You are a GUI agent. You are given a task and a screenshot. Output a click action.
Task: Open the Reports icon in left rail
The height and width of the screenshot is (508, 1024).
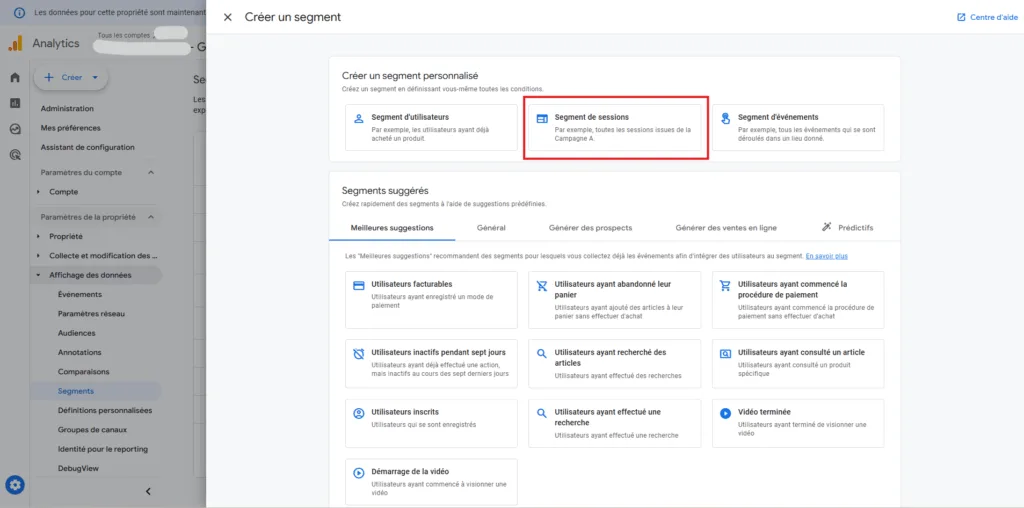point(15,103)
